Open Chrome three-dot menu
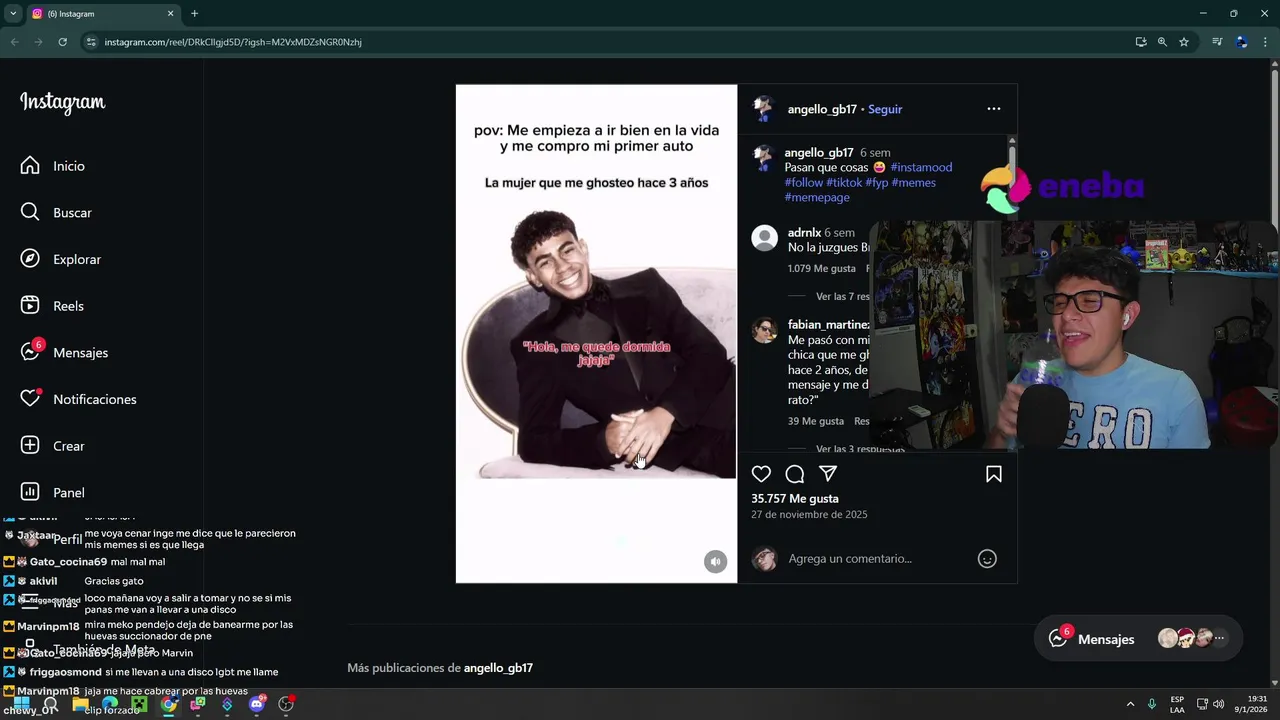Screen dimensions: 1280x720 1266,42
